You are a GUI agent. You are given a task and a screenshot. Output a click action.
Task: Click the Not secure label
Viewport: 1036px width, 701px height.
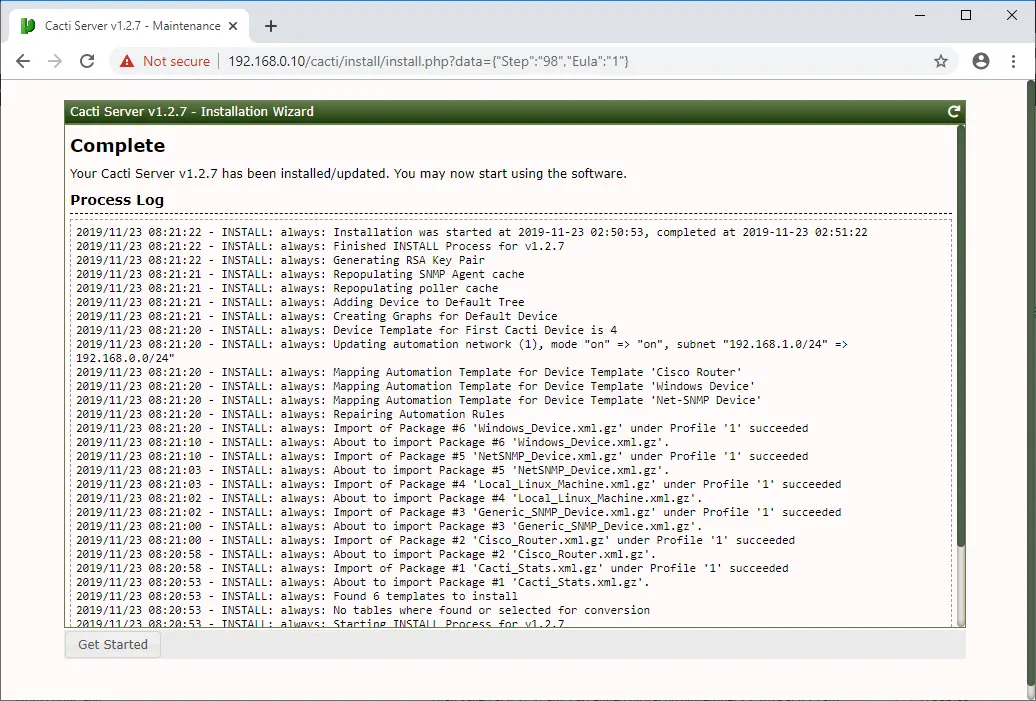click(x=176, y=61)
